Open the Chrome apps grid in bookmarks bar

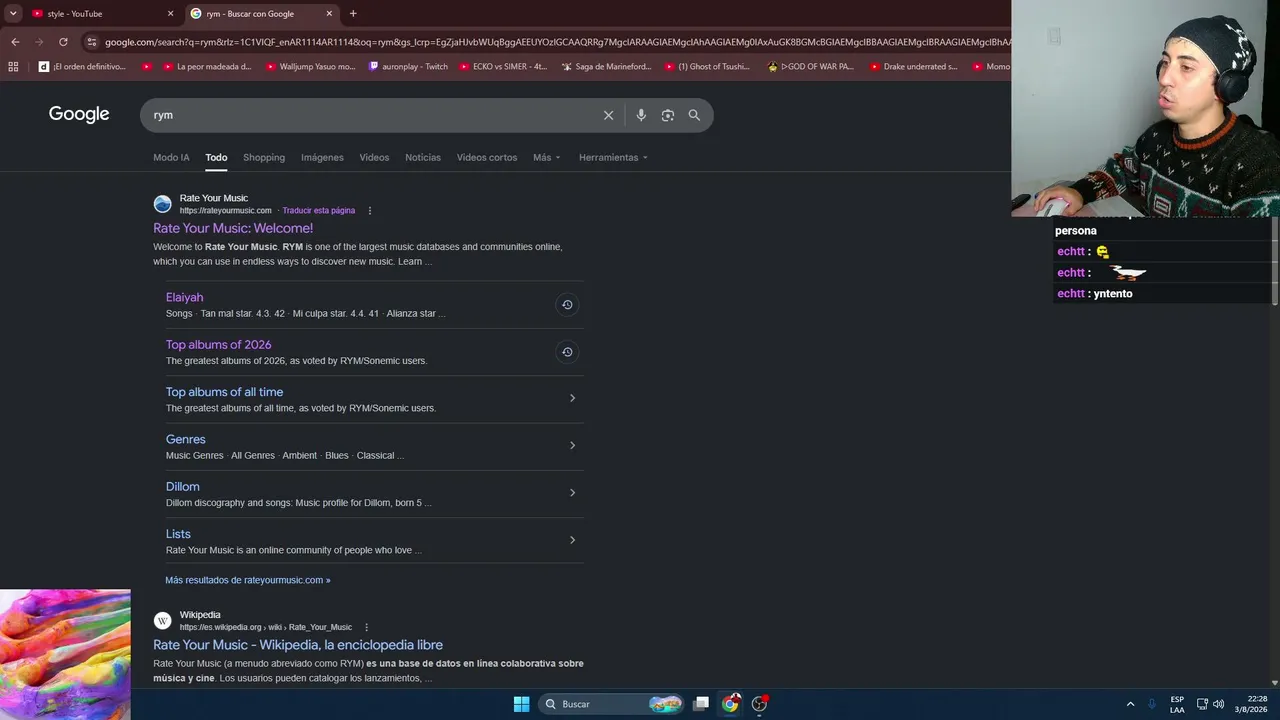click(13, 67)
